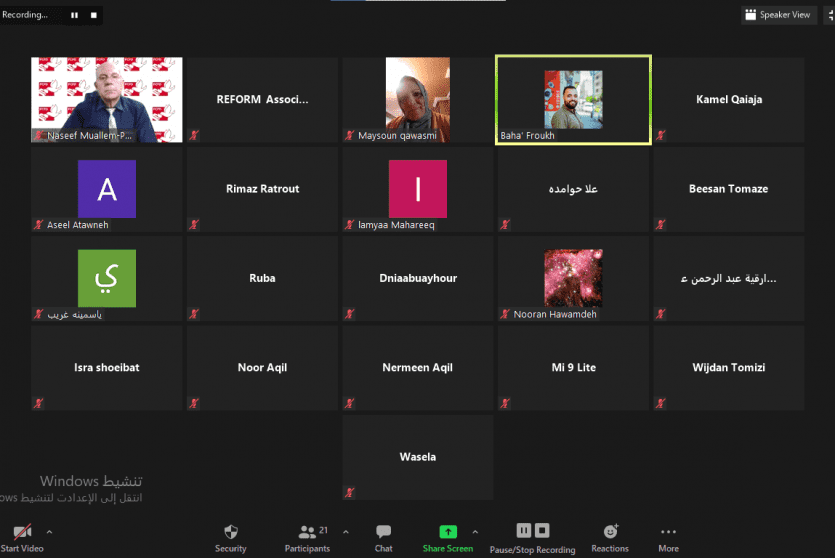Image resolution: width=835 pixels, height=558 pixels.
Task: Open the Chat panel
Action: (x=383, y=532)
